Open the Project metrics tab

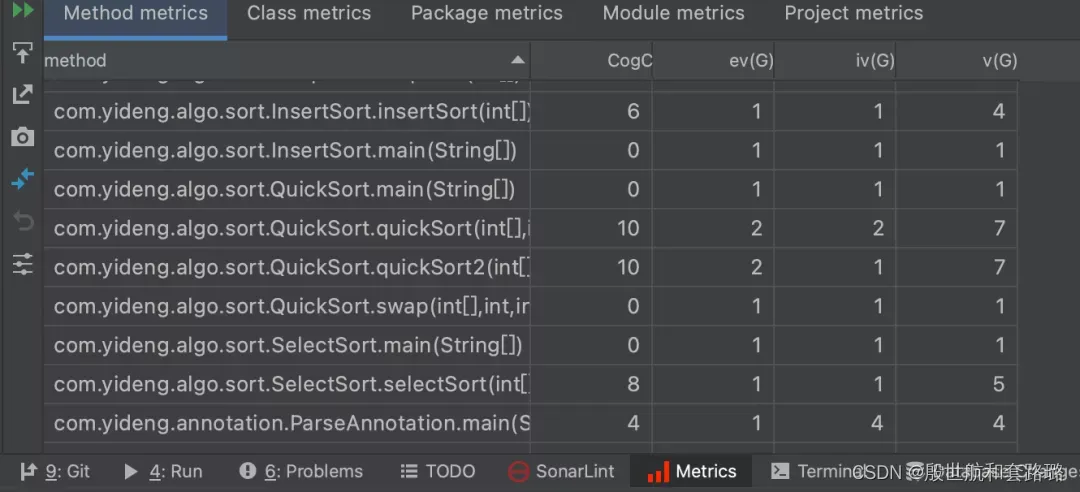[853, 14]
